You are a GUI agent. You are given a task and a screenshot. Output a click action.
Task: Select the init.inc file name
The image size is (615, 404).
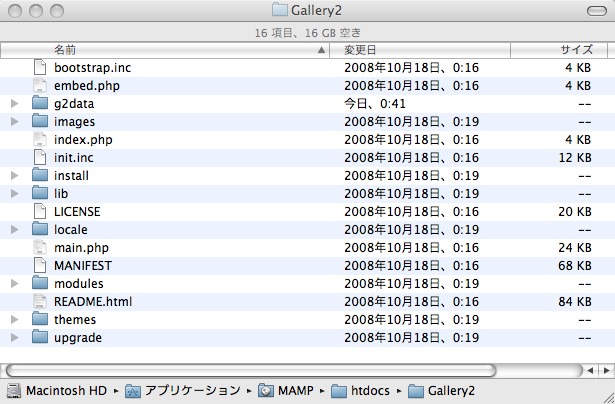74,158
